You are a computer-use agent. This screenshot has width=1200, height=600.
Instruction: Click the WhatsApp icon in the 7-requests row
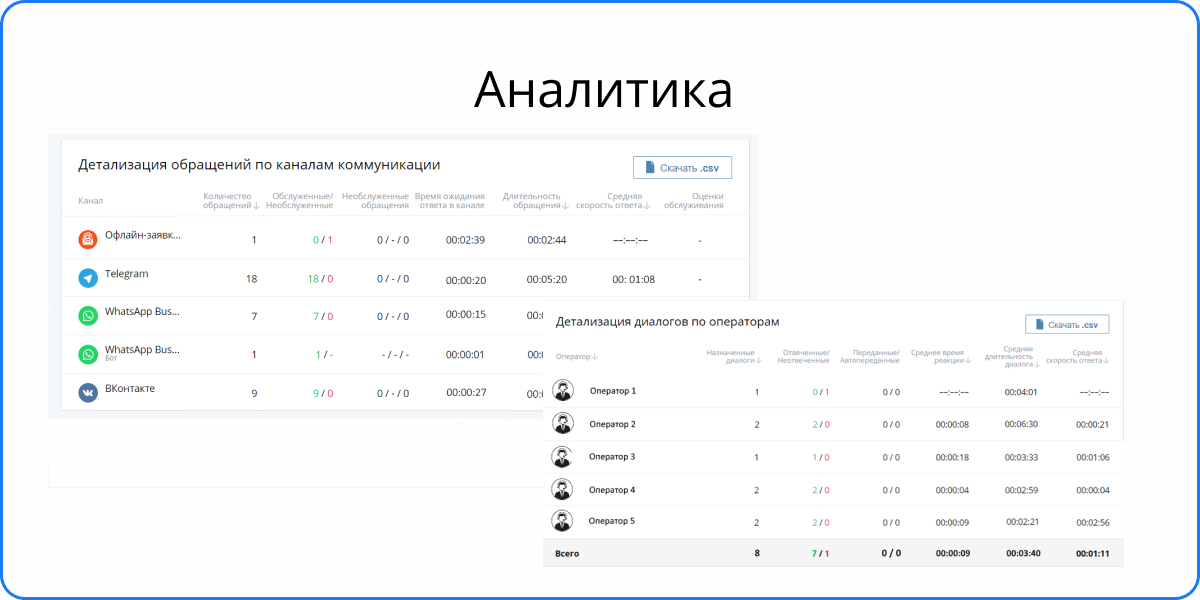click(x=88, y=316)
